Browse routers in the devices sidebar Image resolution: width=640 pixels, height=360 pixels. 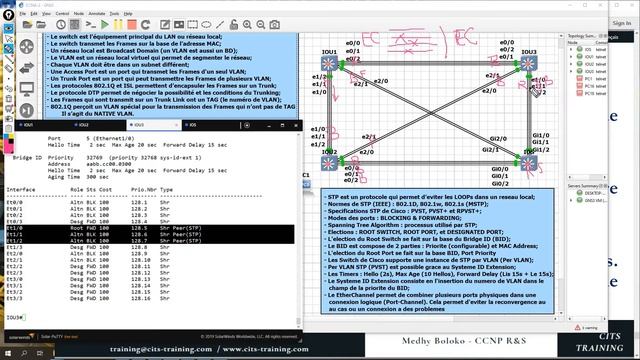[x=27, y=47]
